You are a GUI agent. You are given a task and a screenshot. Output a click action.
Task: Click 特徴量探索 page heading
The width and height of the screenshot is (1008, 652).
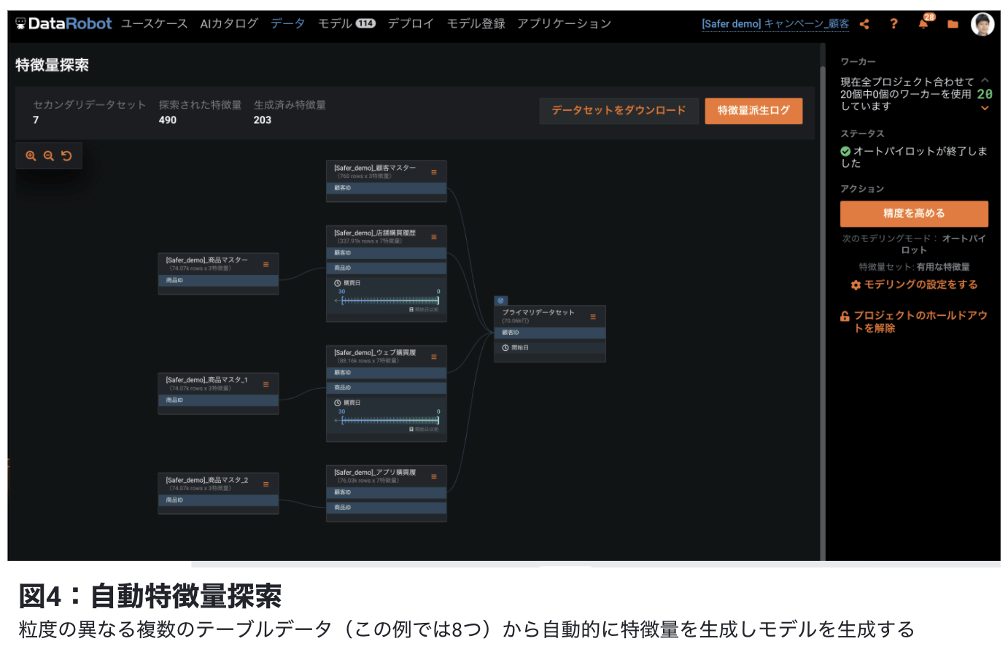pyautogui.click(x=52, y=65)
